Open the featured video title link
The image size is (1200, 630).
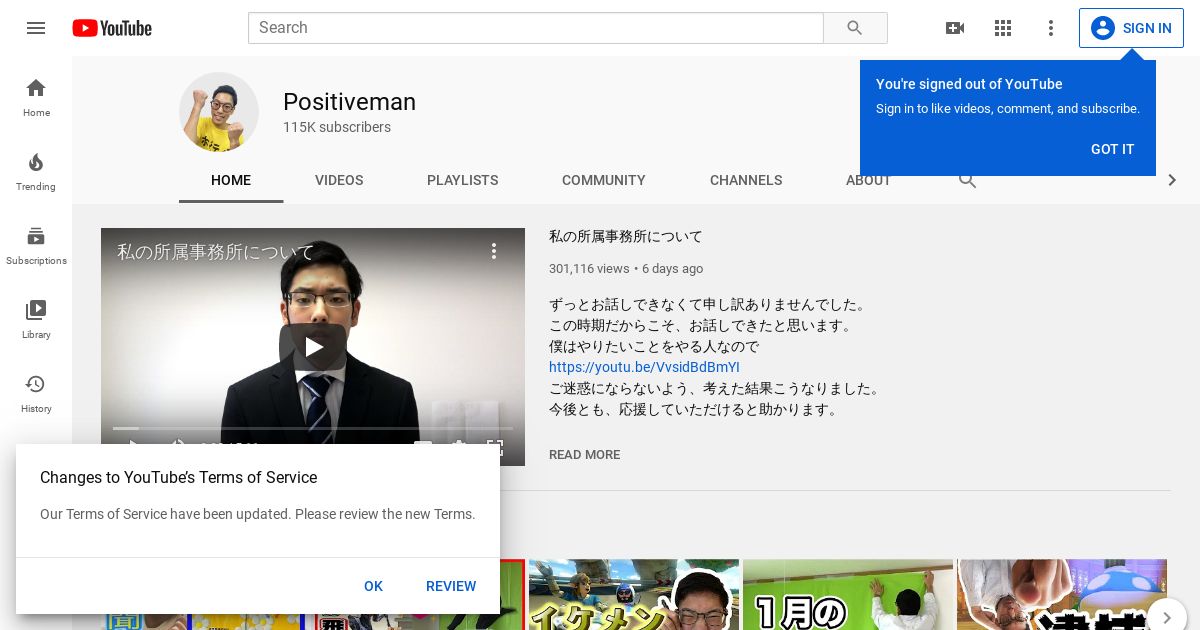[x=626, y=237]
